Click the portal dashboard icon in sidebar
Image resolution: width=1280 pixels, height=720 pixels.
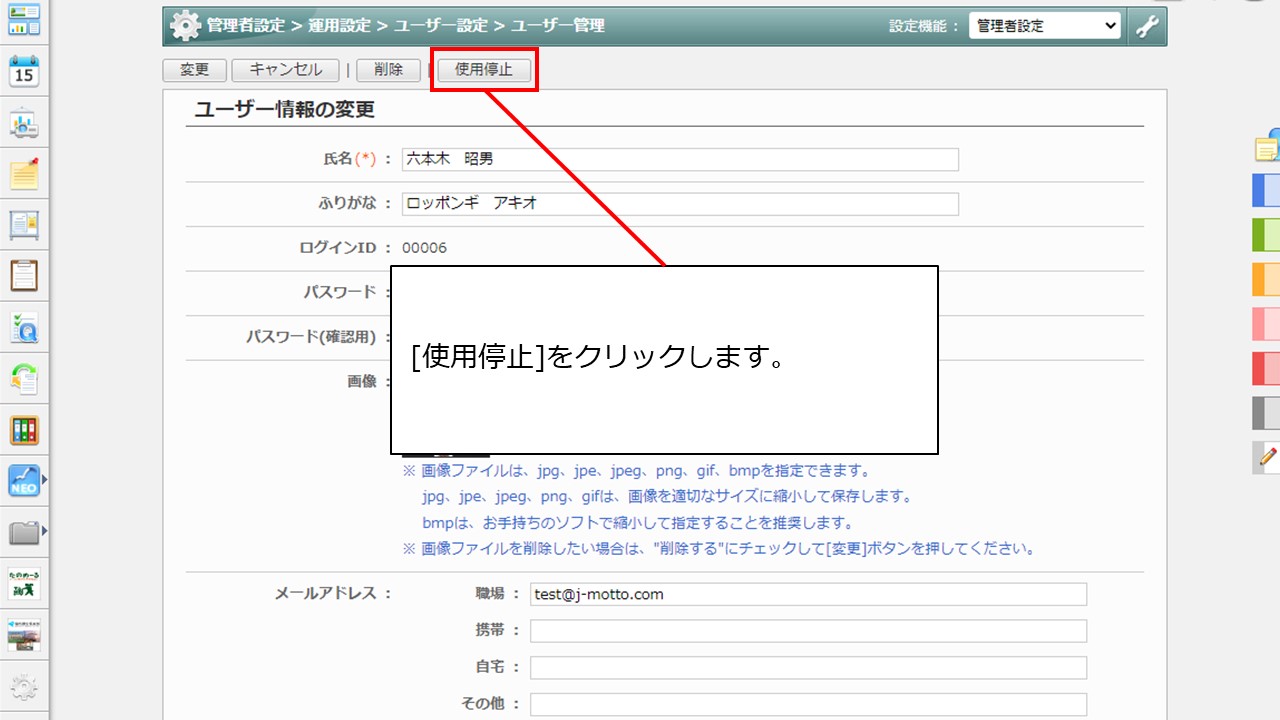[23, 19]
